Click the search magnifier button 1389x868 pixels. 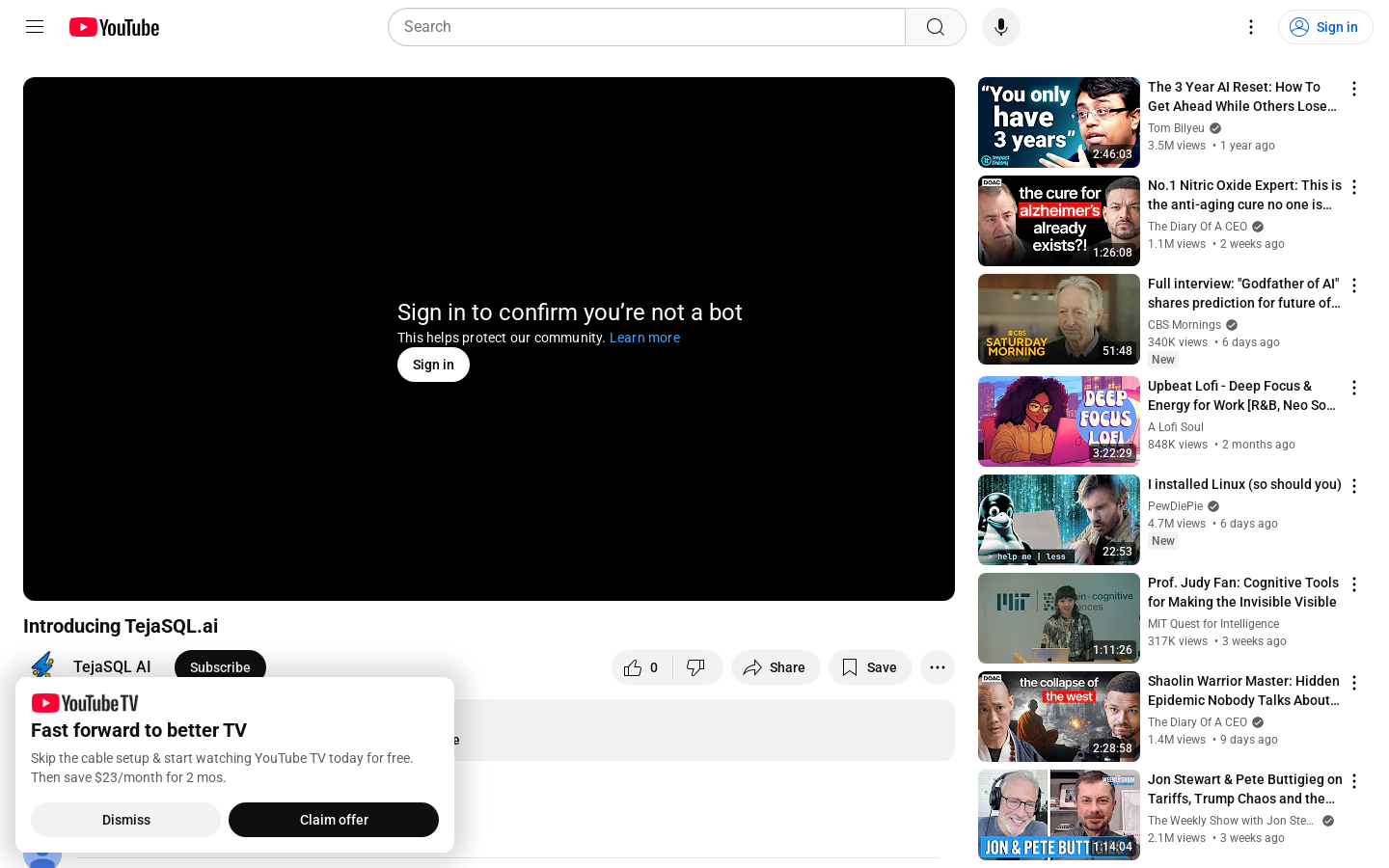(x=936, y=27)
